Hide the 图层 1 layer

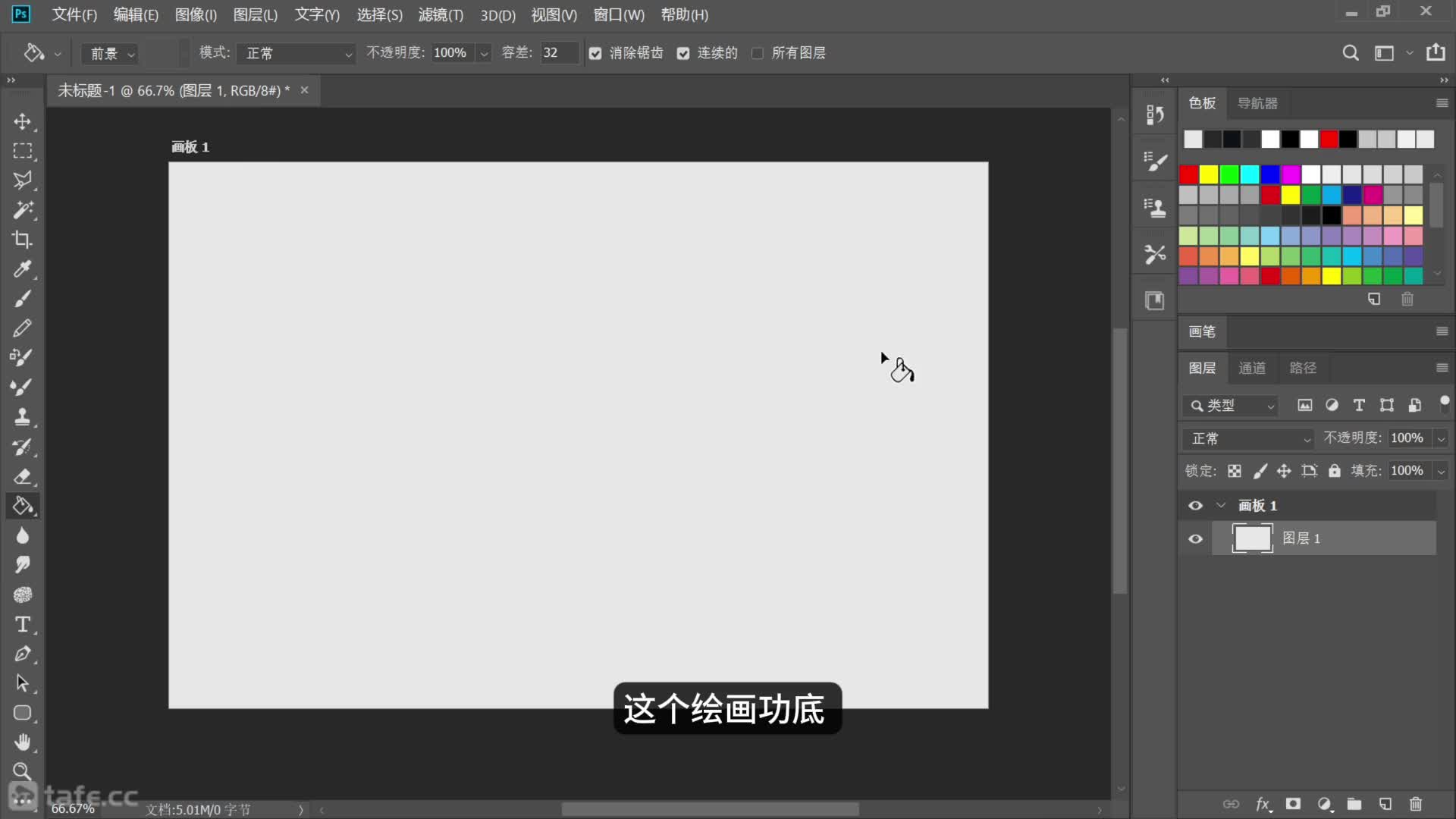1195,538
